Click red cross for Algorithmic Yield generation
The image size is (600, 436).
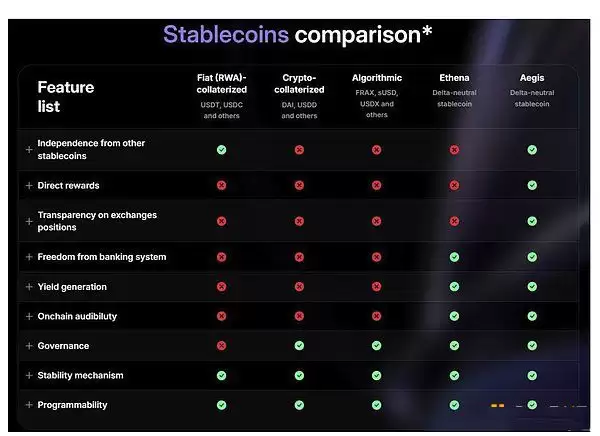click(376, 287)
